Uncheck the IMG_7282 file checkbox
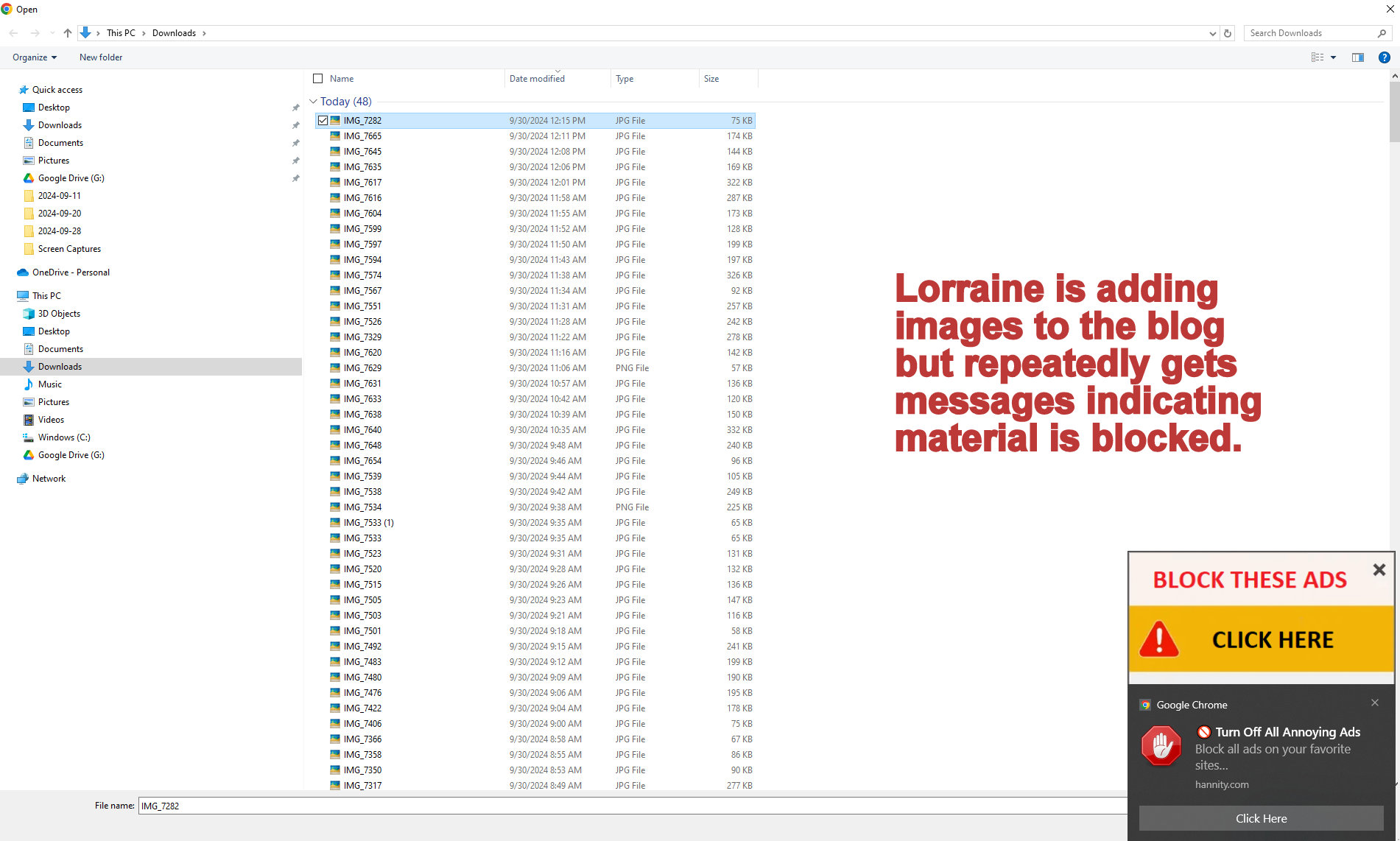This screenshot has height=841, width=1400. [x=323, y=121]
